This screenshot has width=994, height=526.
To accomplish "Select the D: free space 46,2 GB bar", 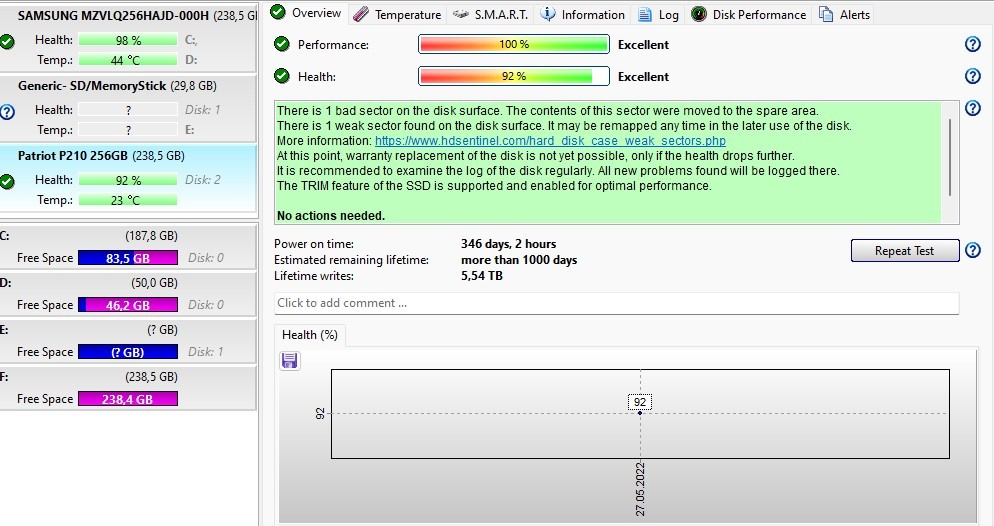I will [x=128, y=305].
